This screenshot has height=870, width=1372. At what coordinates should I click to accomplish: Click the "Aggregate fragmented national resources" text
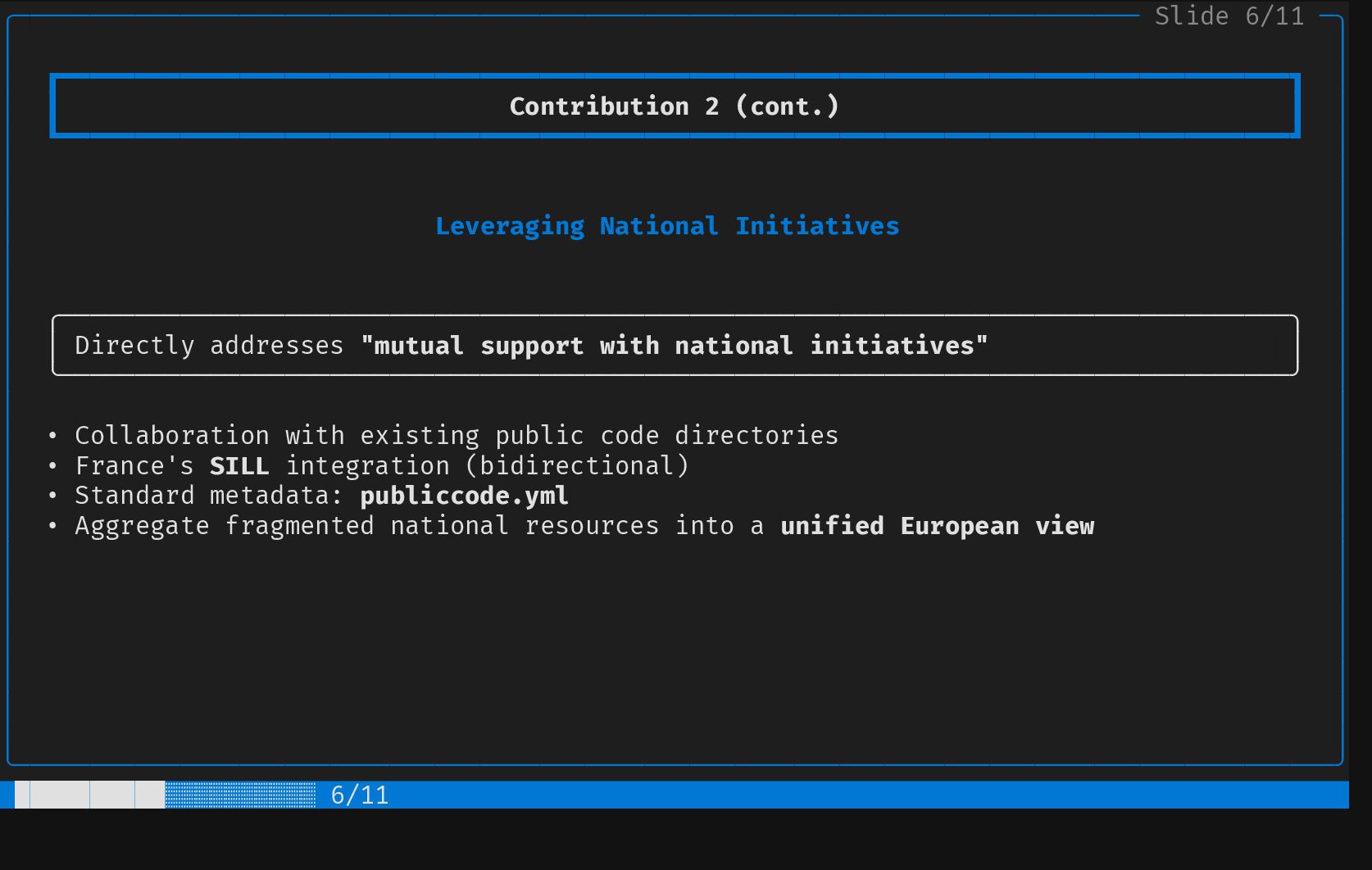(366, 526)
